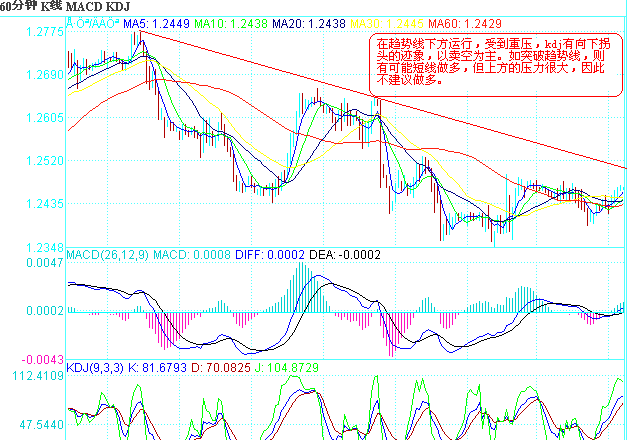Click the MA10: 1.2438 indicator label

pyautogui.click(x=231, y=24)
